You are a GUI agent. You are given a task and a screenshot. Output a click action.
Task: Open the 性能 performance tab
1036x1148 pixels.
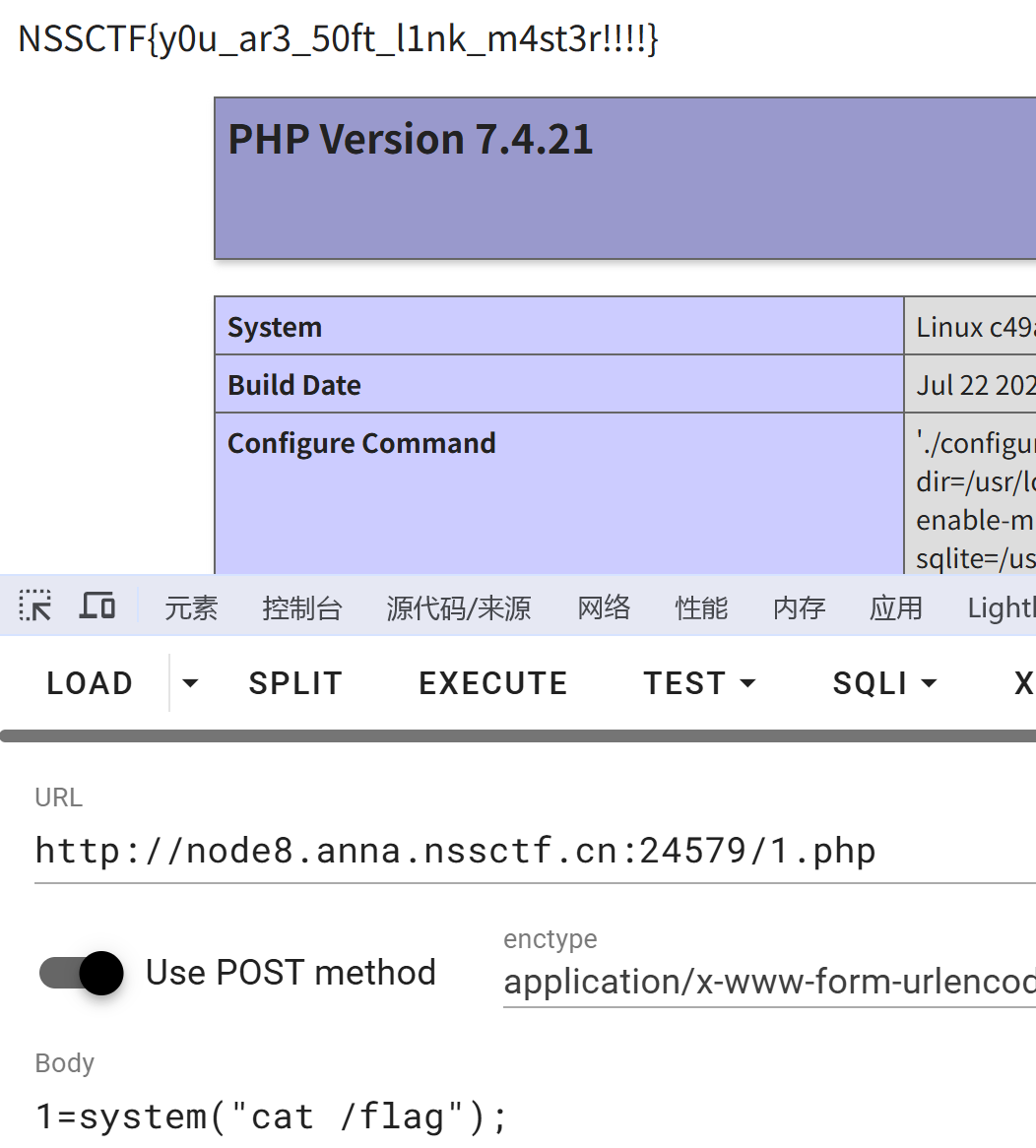pyautogui.click(x=701, y=607)
